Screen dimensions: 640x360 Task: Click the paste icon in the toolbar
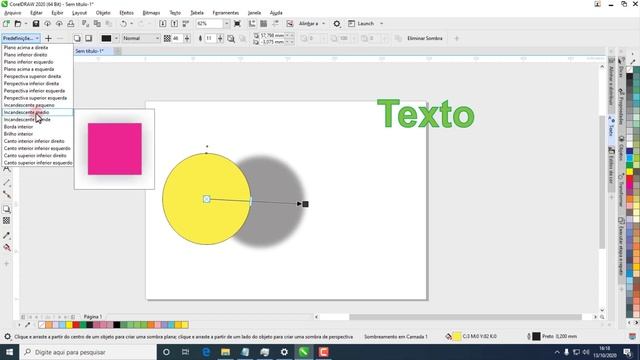click(109, 24)
